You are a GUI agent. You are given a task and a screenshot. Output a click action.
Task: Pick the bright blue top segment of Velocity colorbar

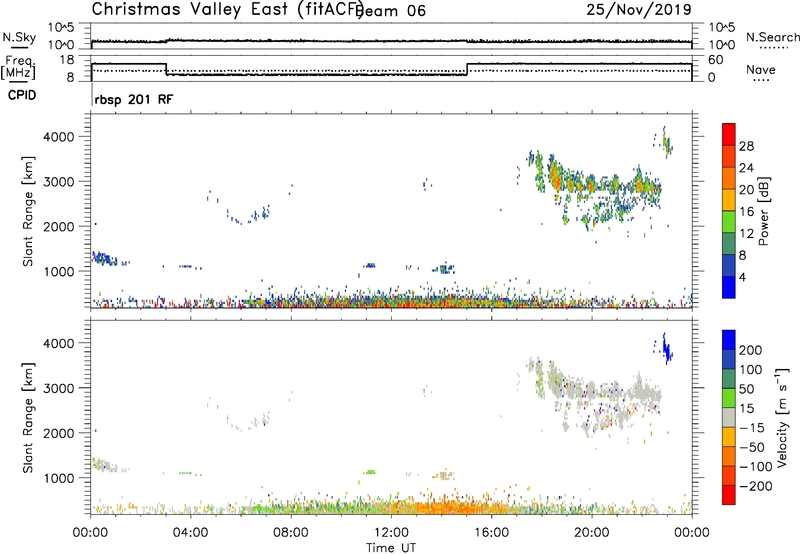[x=729, y=340]
